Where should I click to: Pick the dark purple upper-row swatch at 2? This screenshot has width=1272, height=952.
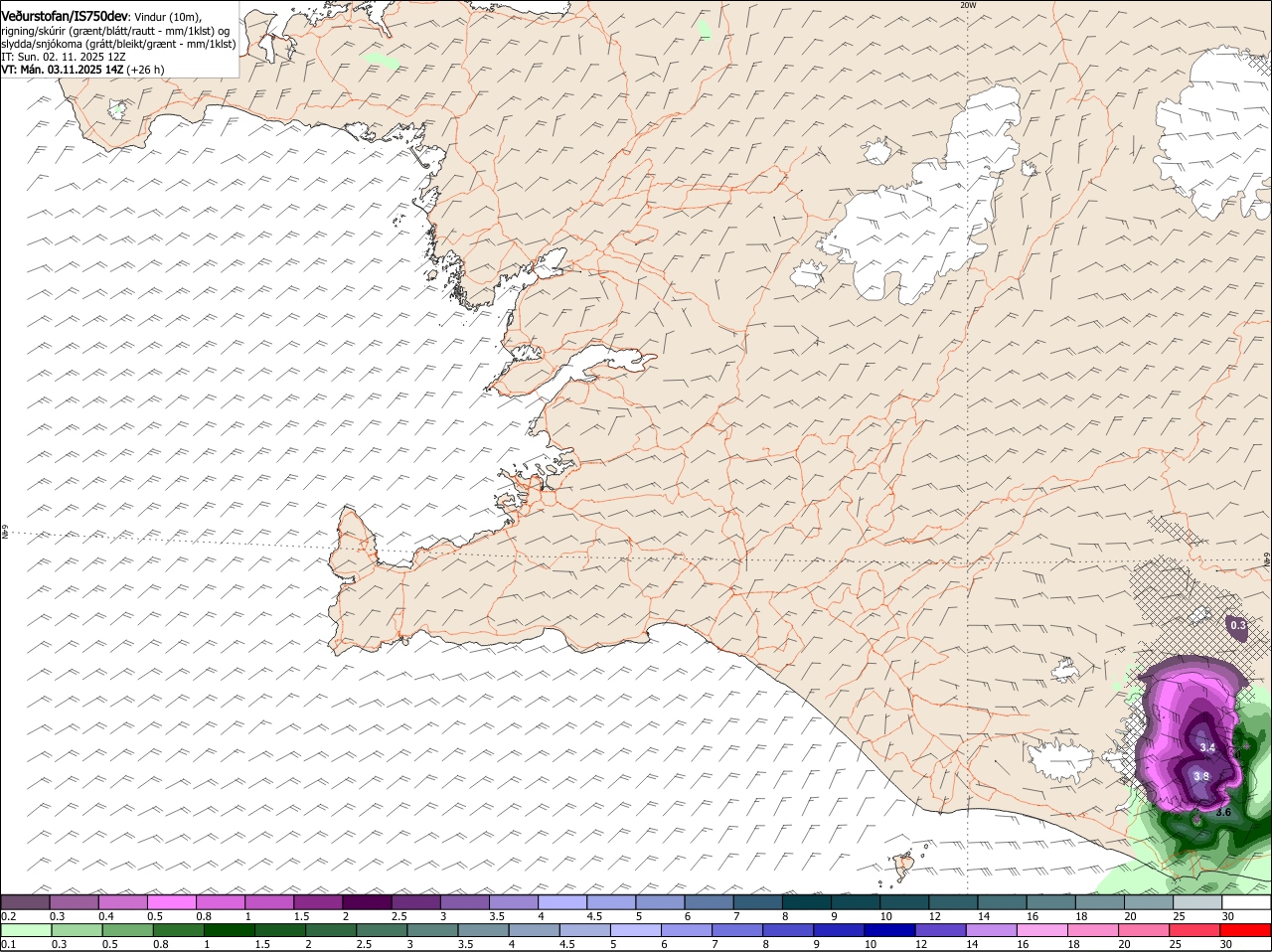click(367, 901)
